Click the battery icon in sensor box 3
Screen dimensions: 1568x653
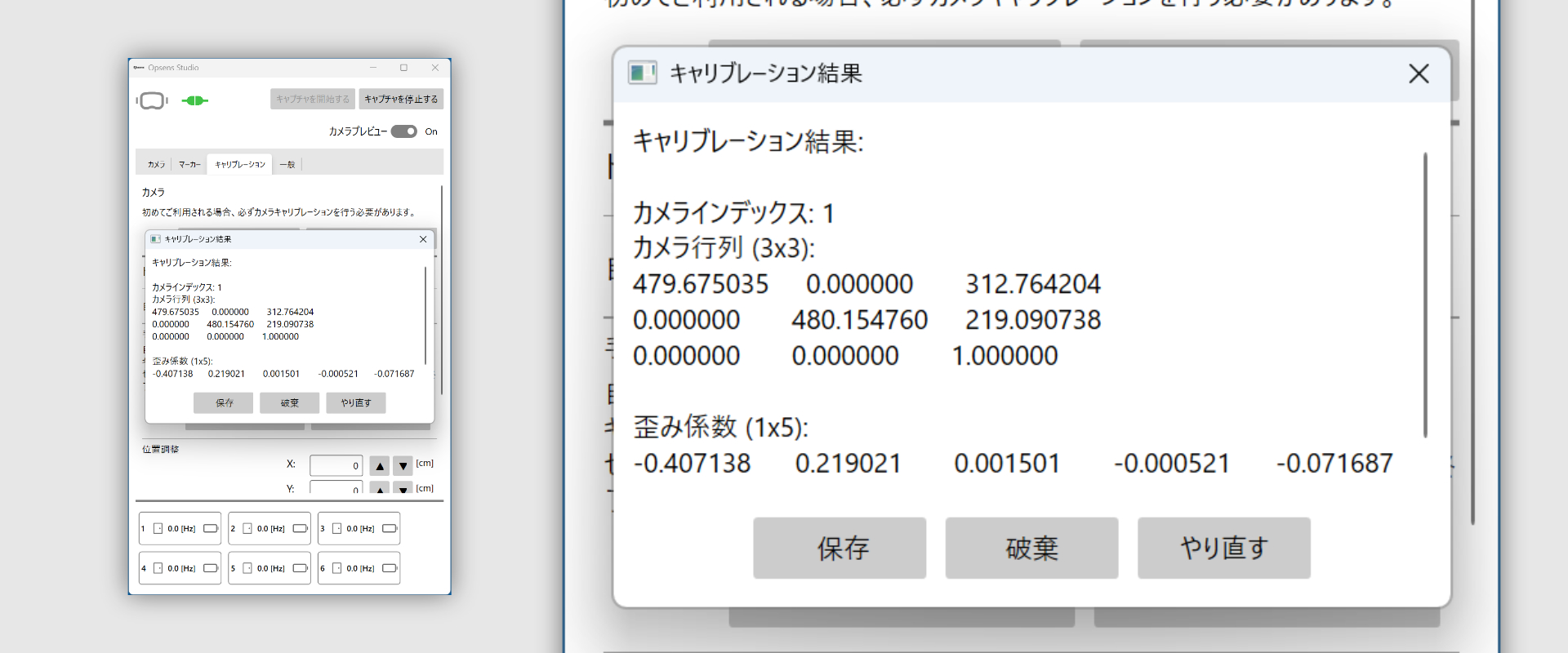(390, 529)
